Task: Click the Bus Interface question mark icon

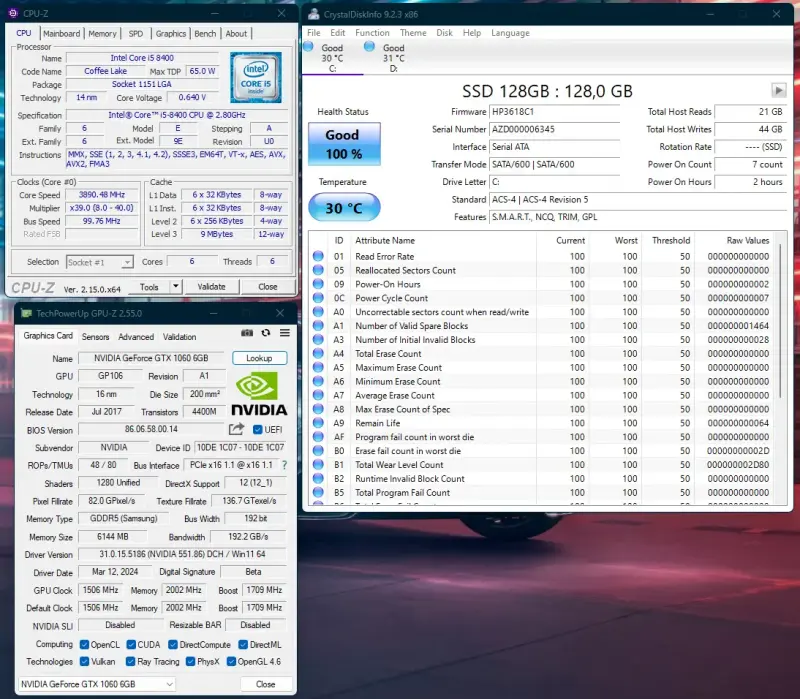Action: (284, 465)
